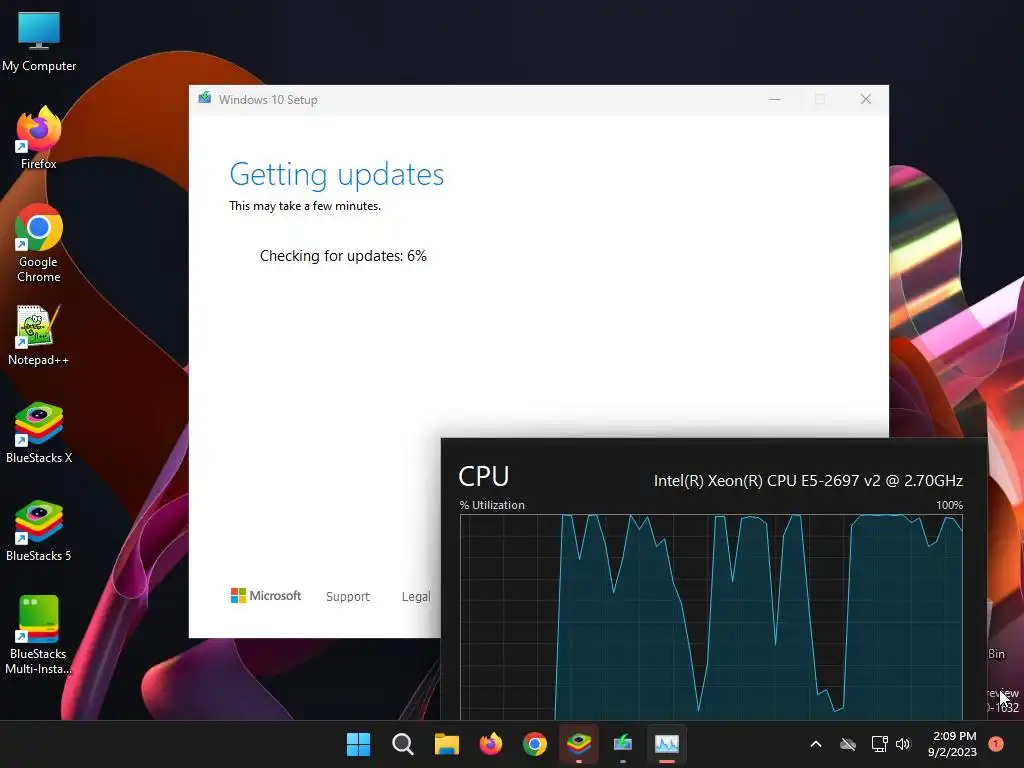This screenshot has height=768, width=1024.
Task: Click 'This may take a few minutes.' text
Action: [x=304, y=206]
